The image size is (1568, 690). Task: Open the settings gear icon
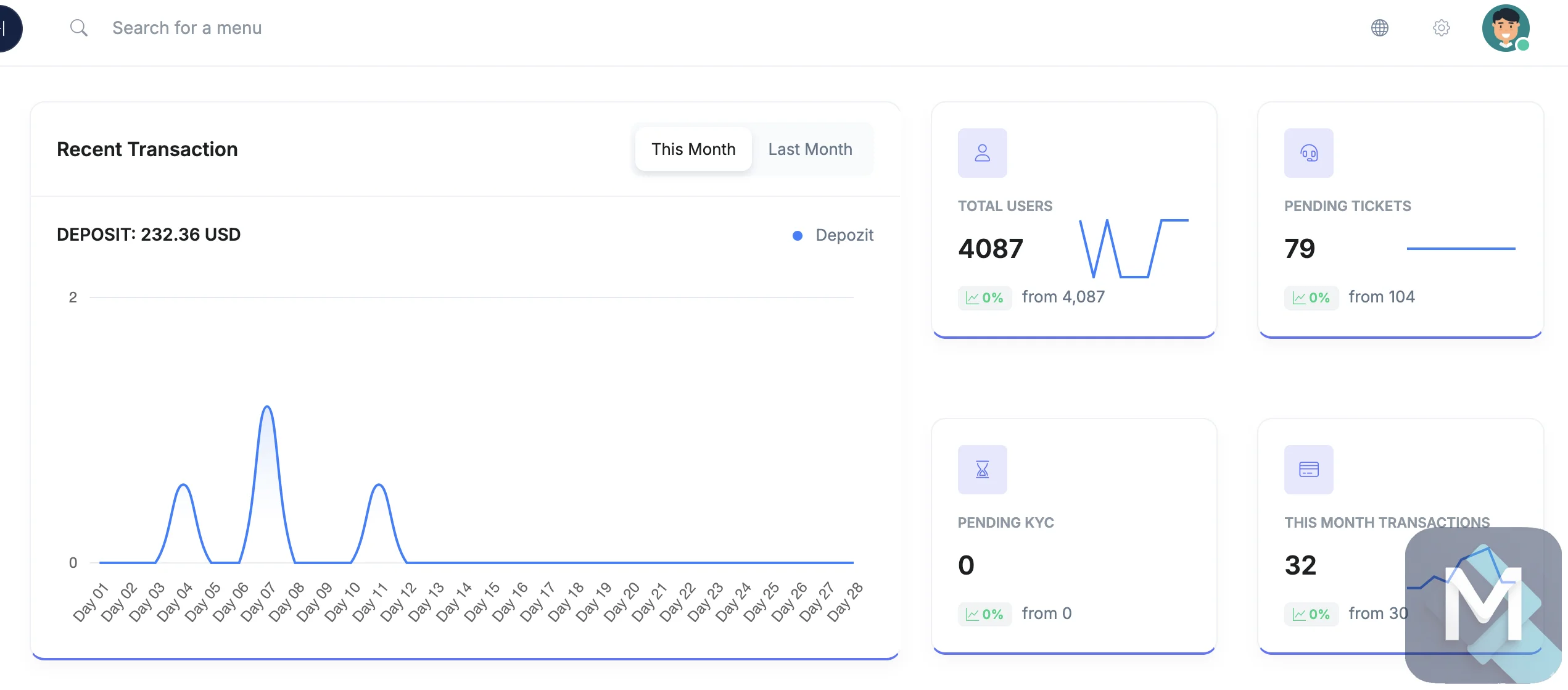pyautogui.click(x=1442, y=28)
